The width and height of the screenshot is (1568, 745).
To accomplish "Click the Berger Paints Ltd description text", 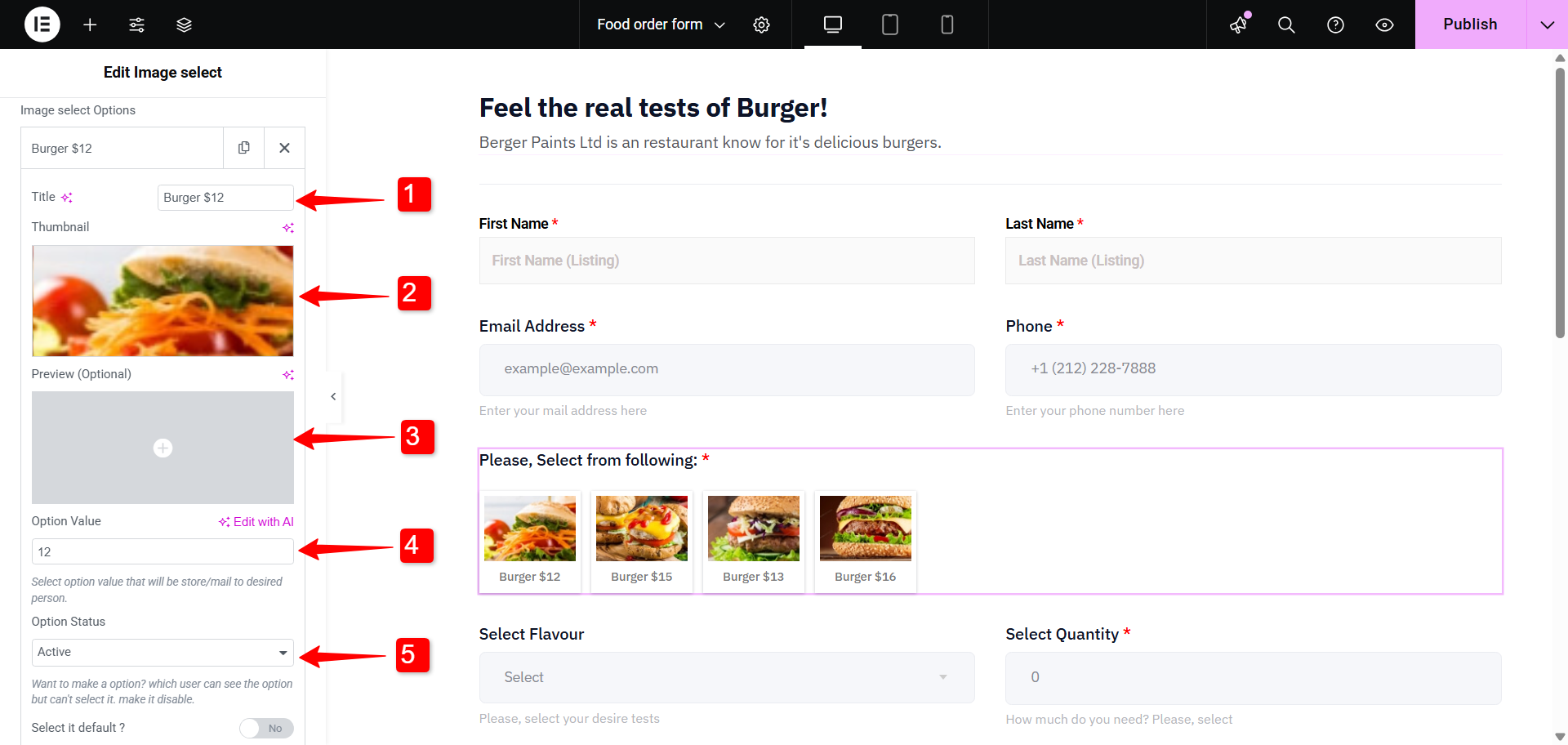I will point(710,142).
